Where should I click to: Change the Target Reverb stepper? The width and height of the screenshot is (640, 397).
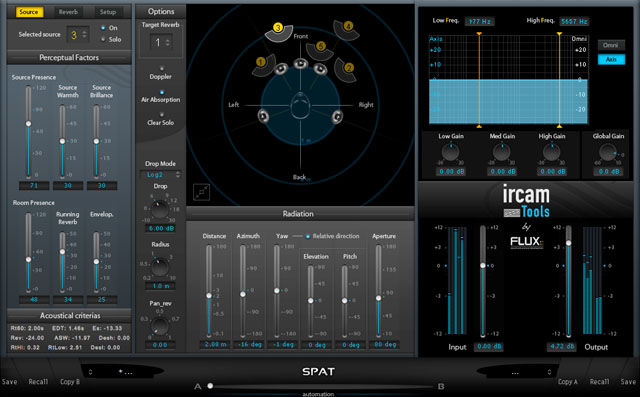(168, 42)
